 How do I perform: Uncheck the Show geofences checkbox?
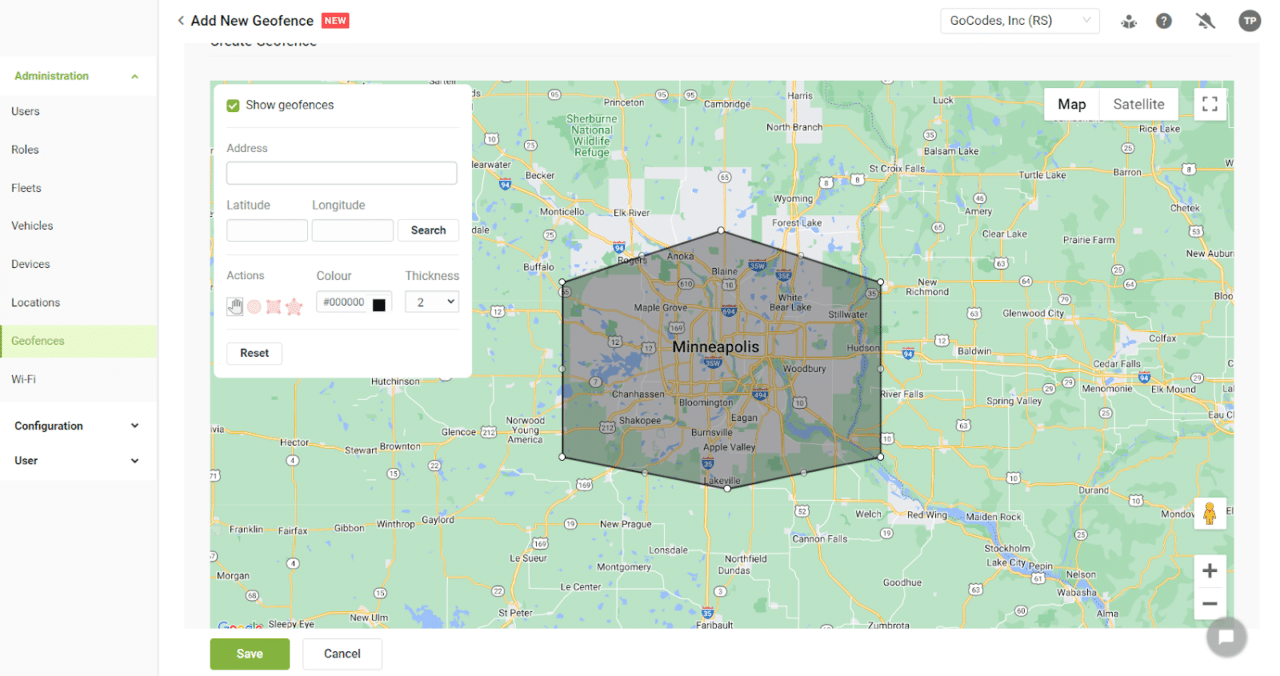[x=231, y=104]
